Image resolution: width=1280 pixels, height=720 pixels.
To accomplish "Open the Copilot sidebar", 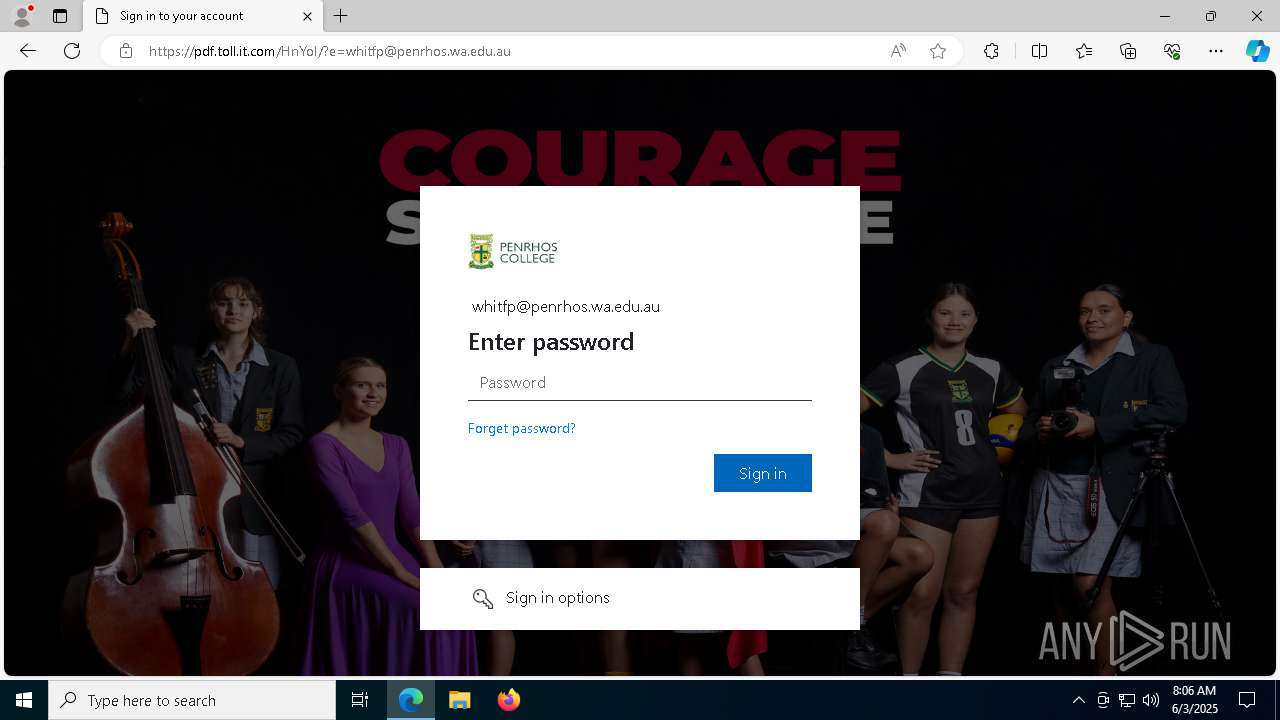I will pyautogui.click(x=1257, y=51).
